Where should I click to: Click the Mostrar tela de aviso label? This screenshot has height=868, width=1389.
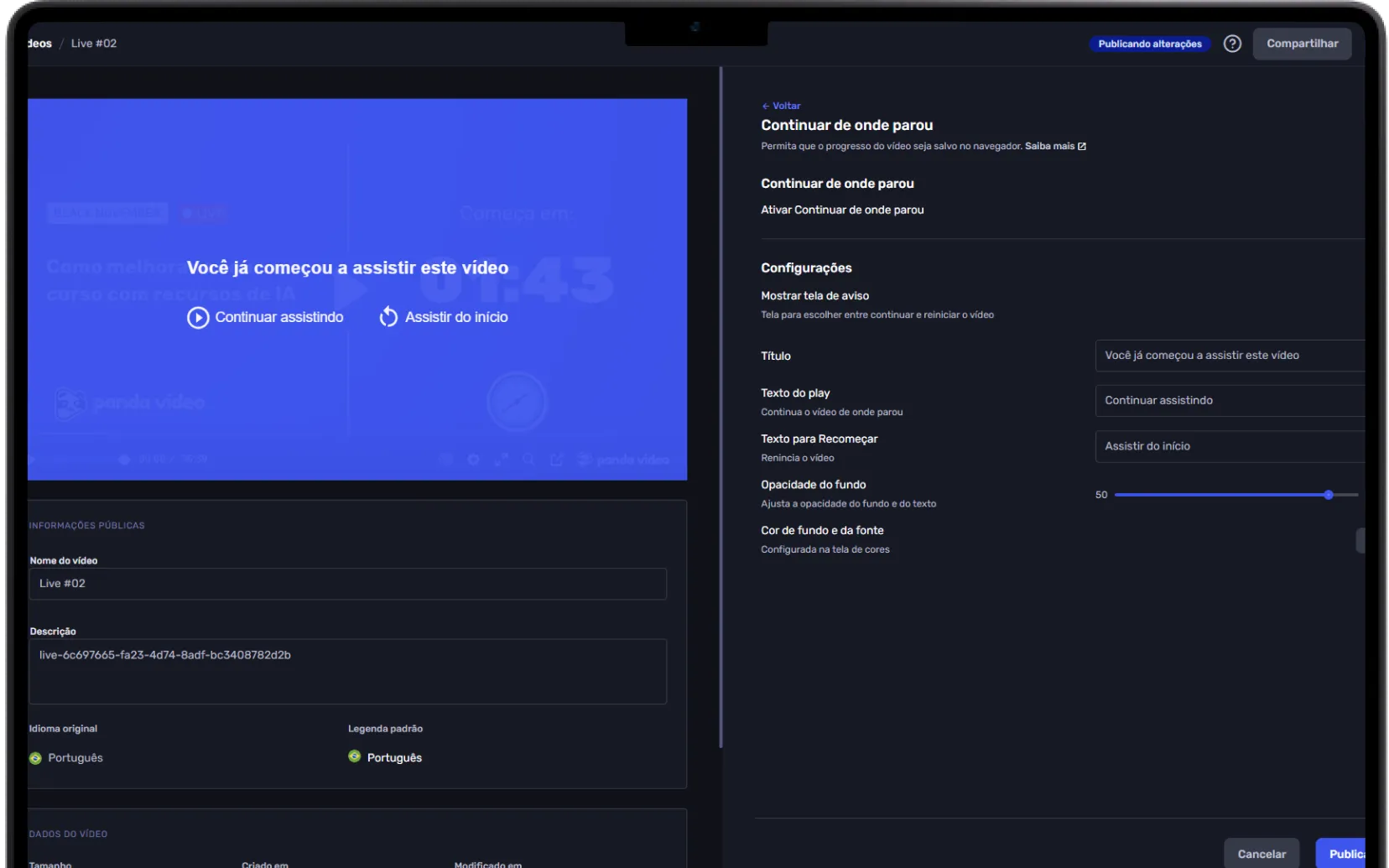(x=814, y=296)
